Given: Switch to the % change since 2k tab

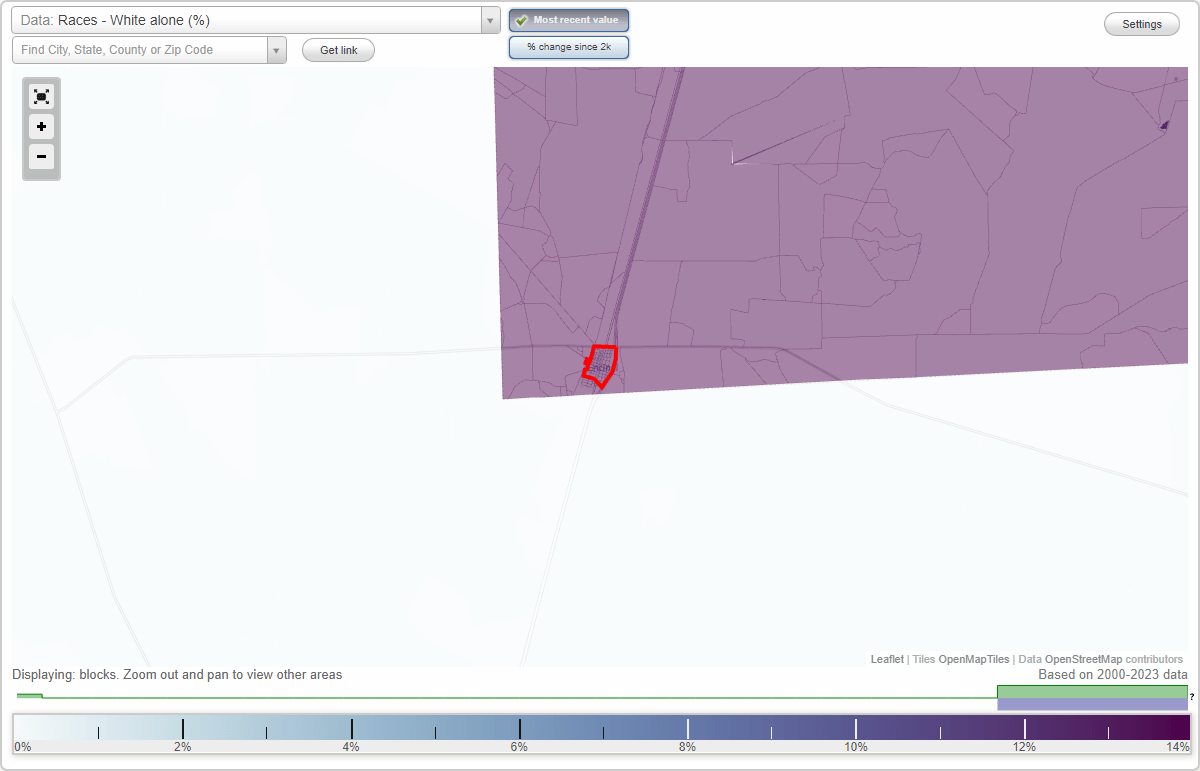Looking at the screenshot, I should point(568,47).
